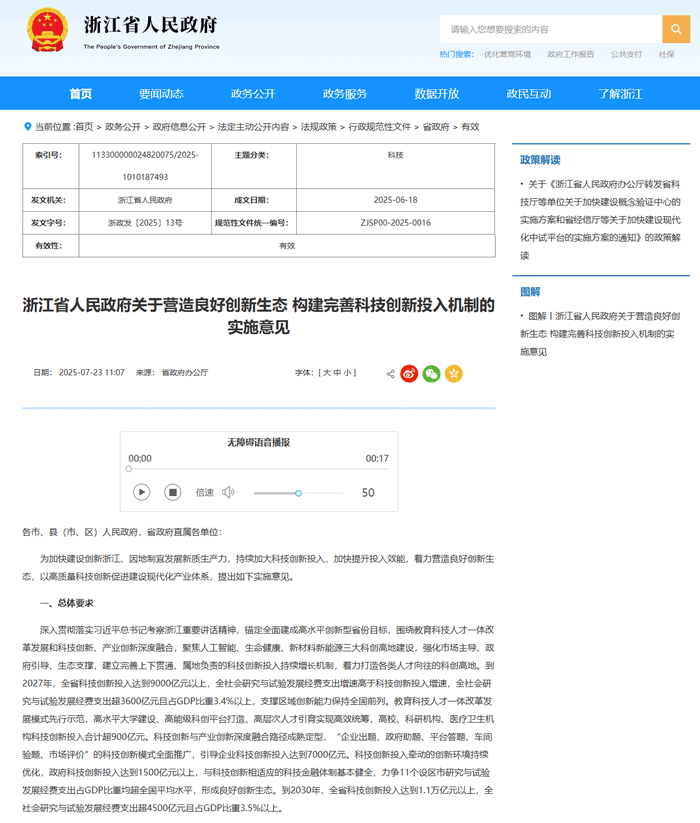Screen dimensions: 700x823
Task: Mute the audio with speaker icon
Action: [228, 492]
